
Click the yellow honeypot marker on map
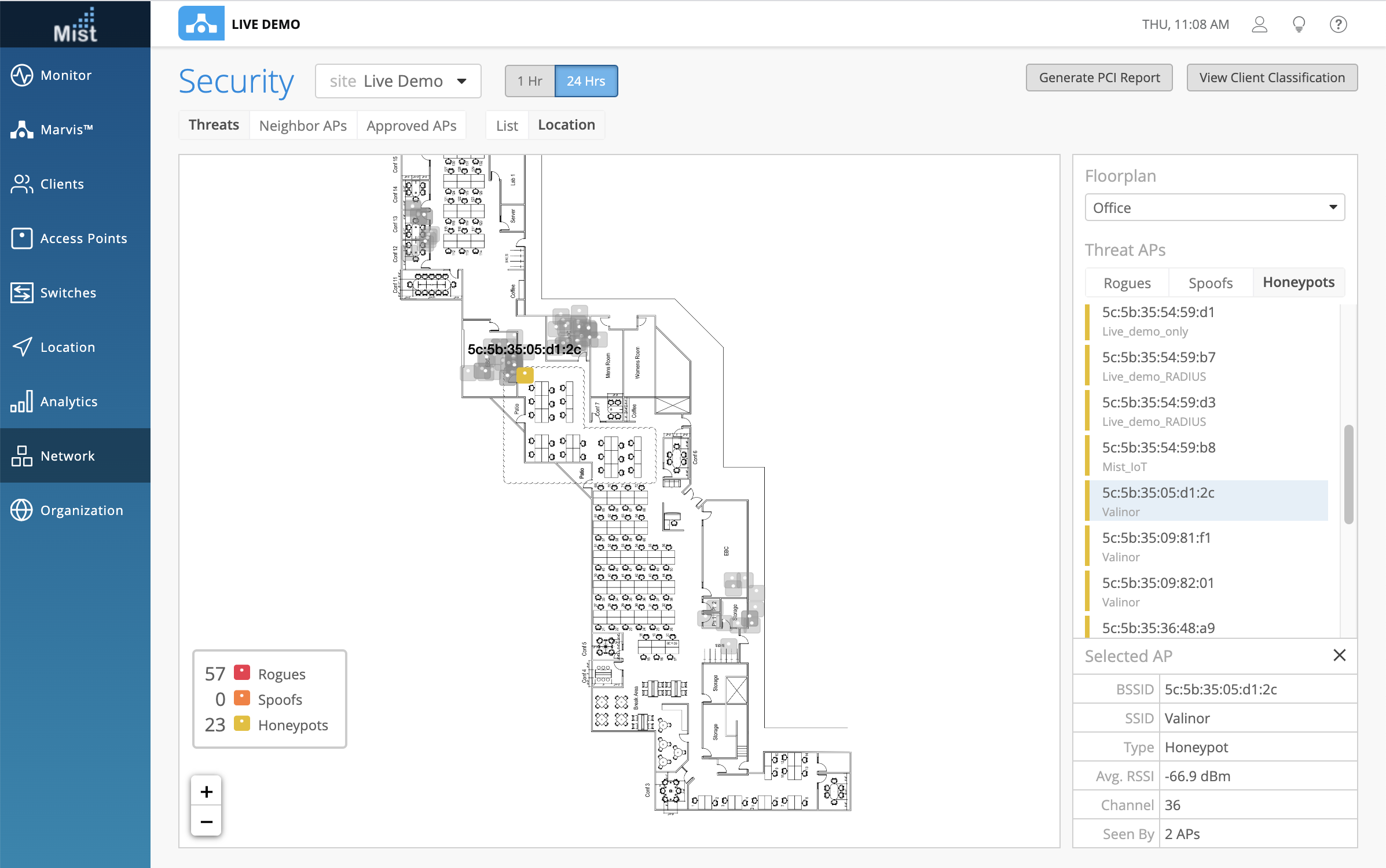[525, 375]
